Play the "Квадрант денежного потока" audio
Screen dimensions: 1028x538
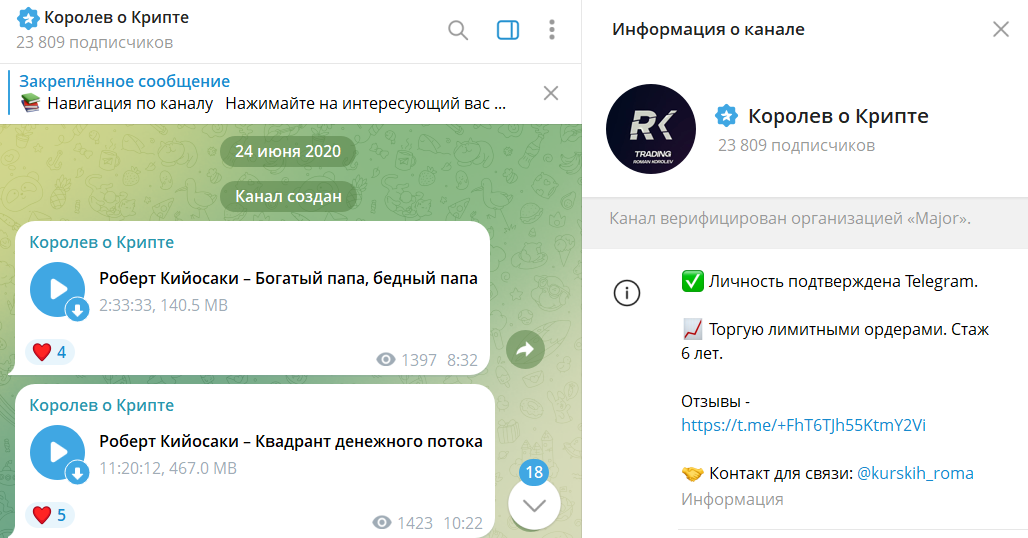click(57, 452)
